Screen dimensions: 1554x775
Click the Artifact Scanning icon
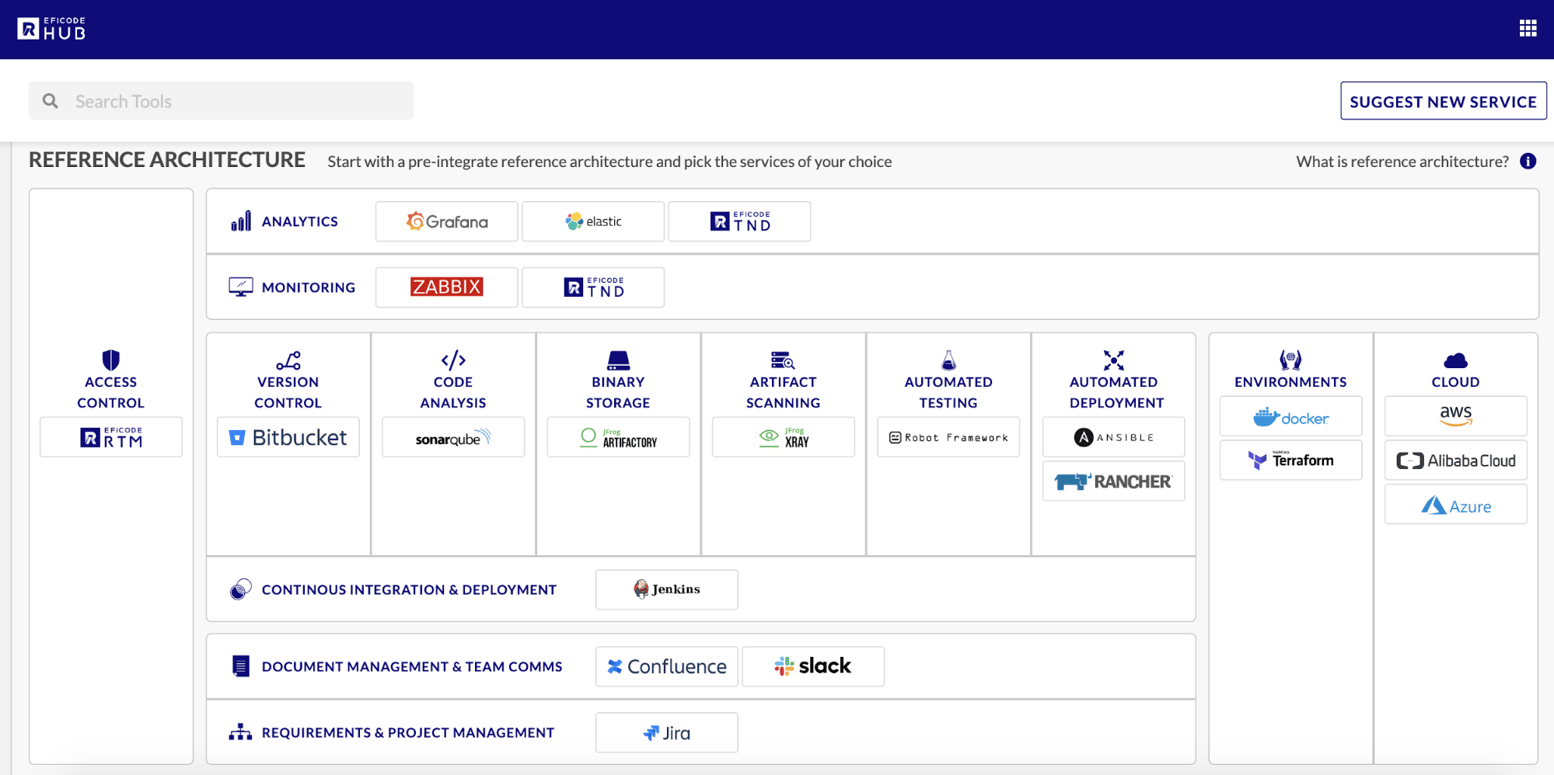click(783, 361)
